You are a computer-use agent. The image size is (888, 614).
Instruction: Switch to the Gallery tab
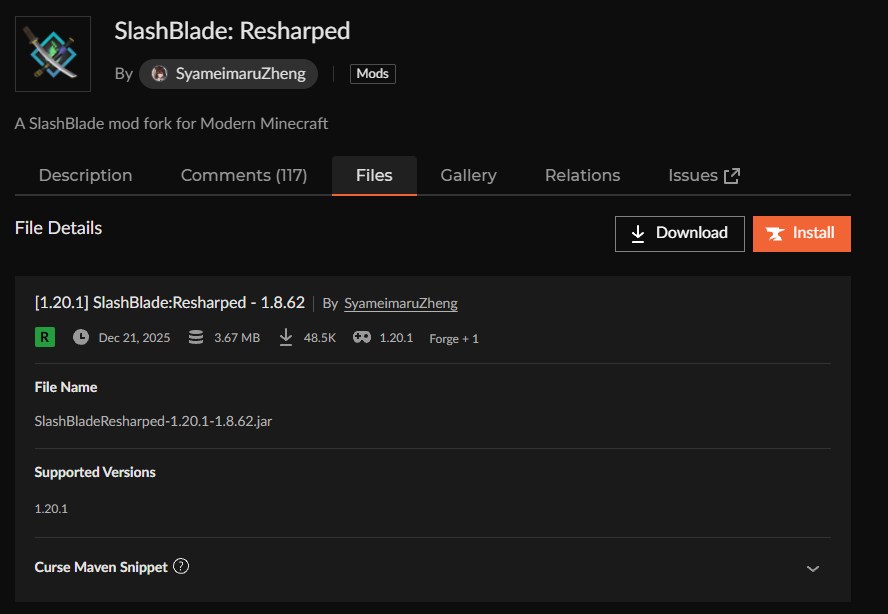click(x=468, y=174)
